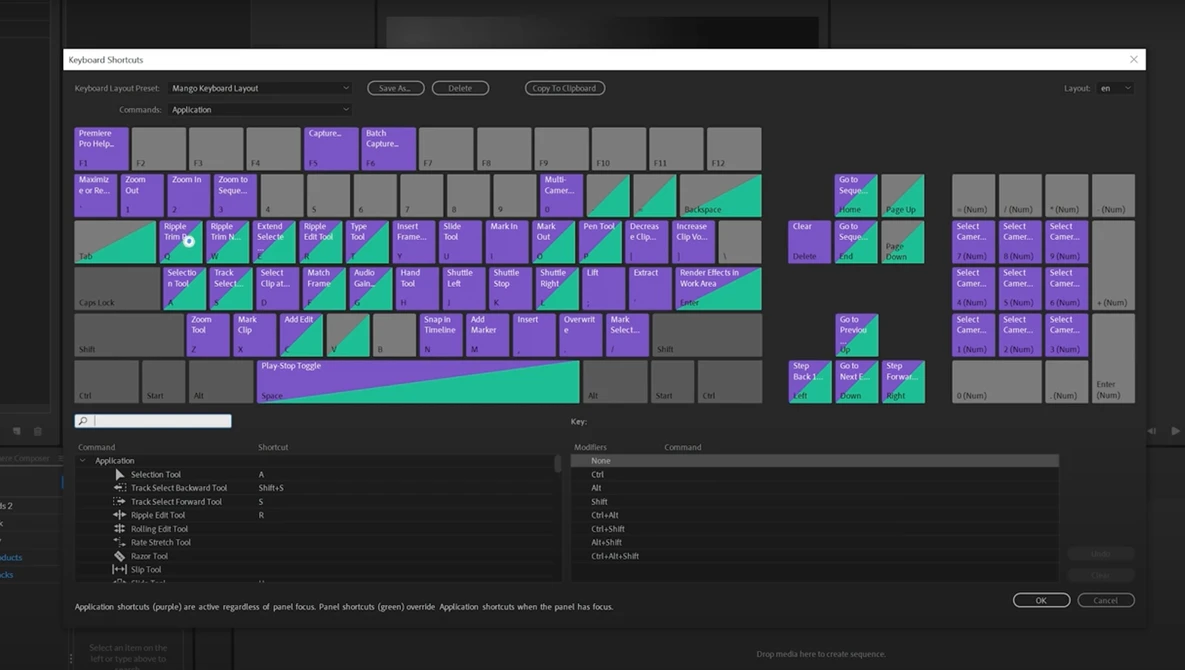The height and width of the screenshot is (670, 1185).
Task: Click the F1 Premiere Pro Help key
Action: 101,149
